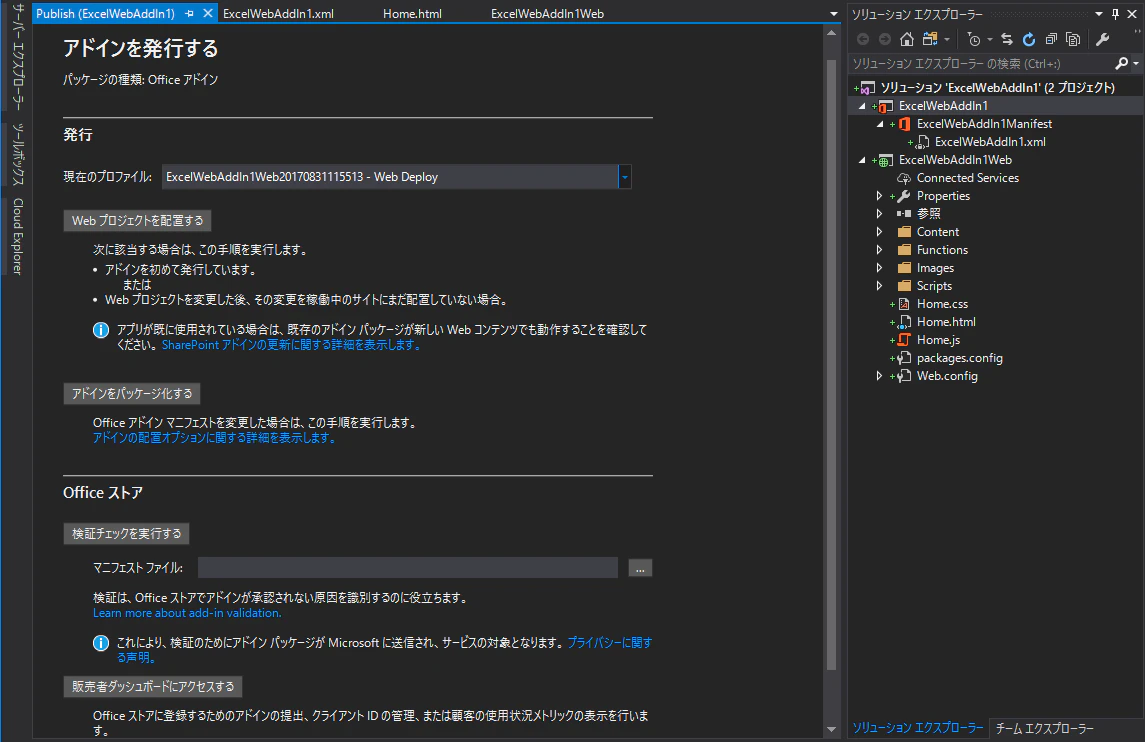Click the Collapse All icon in Solution Explorer
1145x742 pixels.
click(x=1051, y=39)
